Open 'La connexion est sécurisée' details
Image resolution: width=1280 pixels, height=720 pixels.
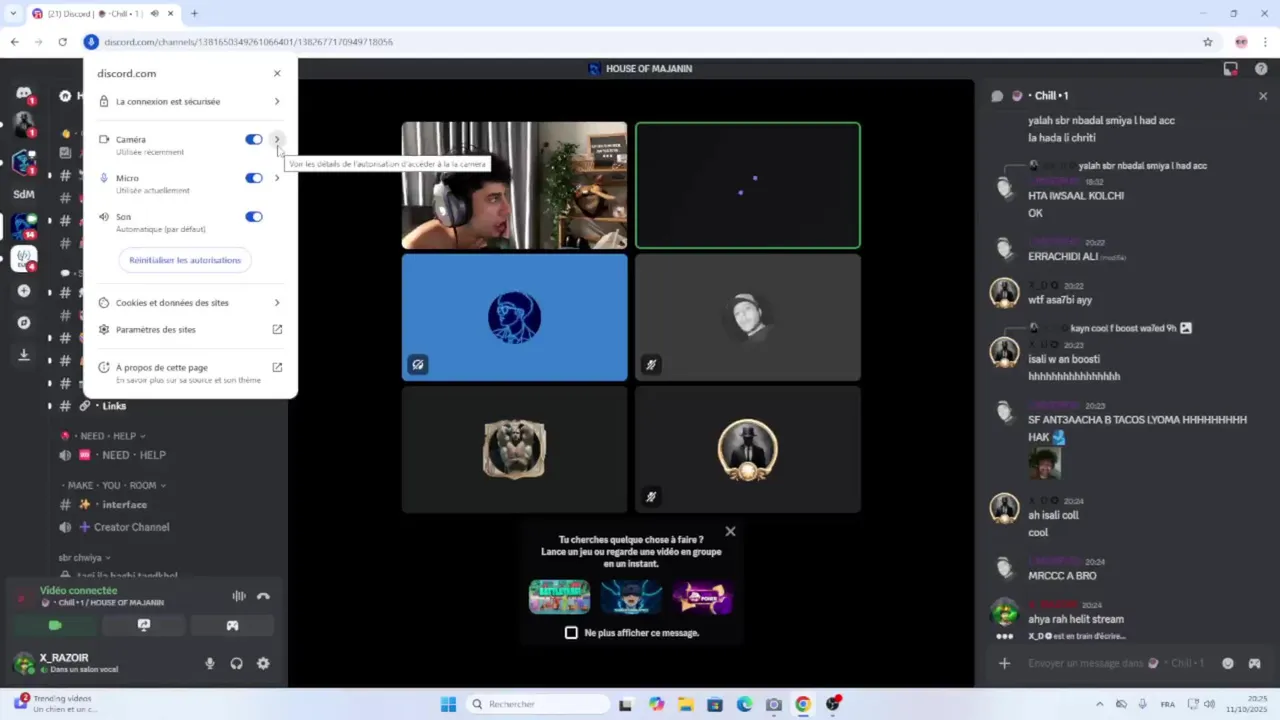190,101
